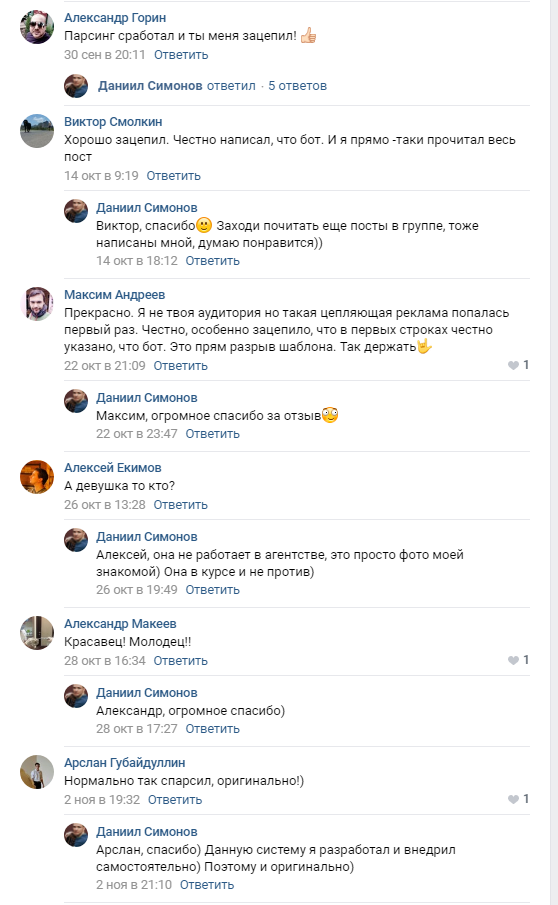Reply to Александр Горин's comment

[181, 55]
